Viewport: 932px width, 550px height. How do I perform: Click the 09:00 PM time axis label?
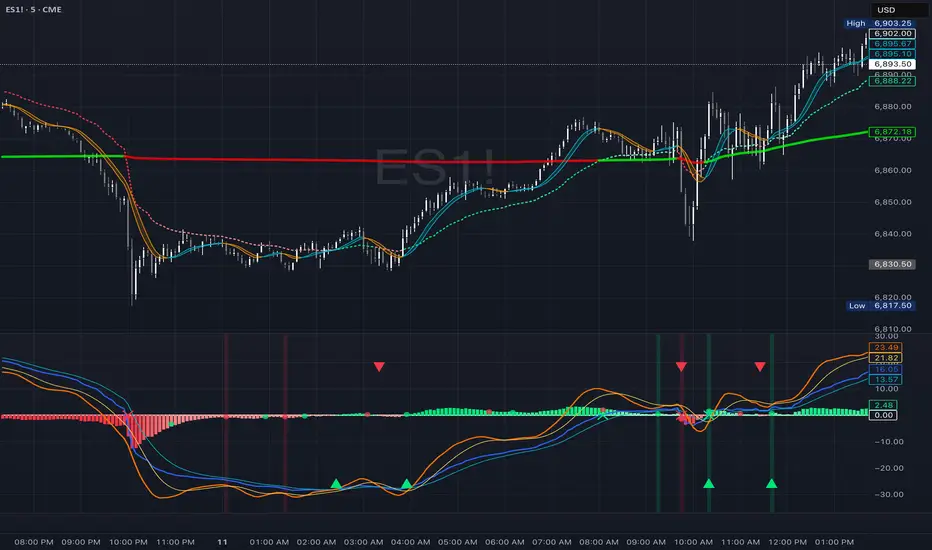click(x=81, y=542)
